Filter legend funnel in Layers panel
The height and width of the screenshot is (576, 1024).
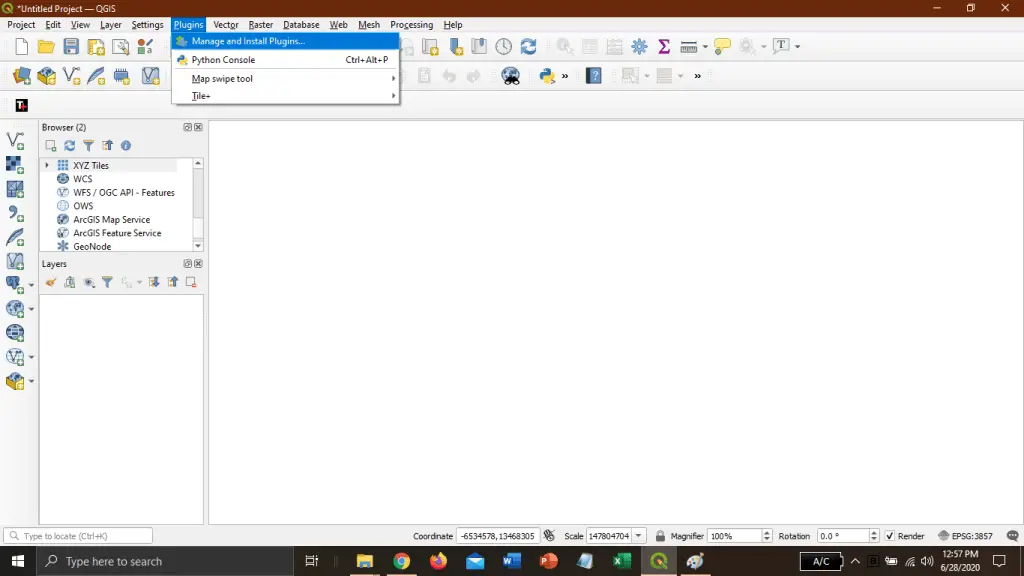pos(107,282)
